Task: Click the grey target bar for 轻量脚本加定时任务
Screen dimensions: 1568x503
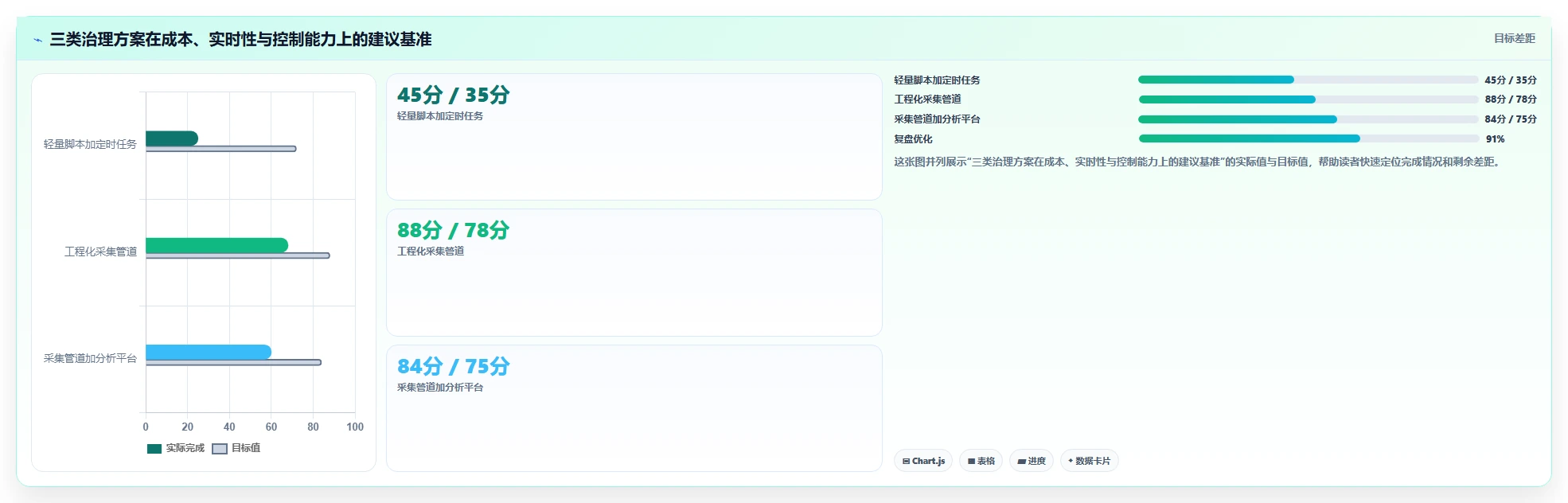Action: coord(220,149)
